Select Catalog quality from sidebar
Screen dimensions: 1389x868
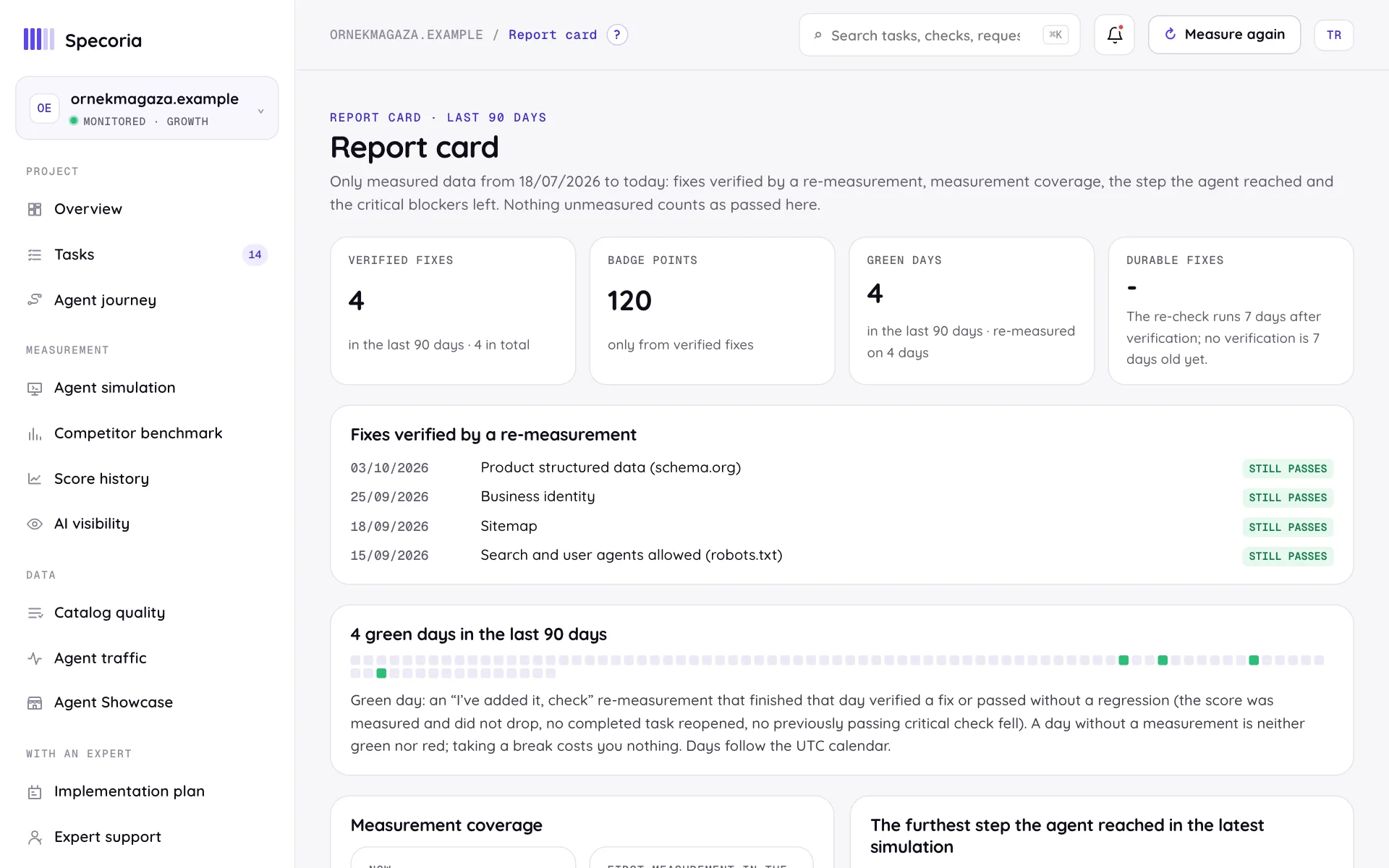click(x=147, y=613)
